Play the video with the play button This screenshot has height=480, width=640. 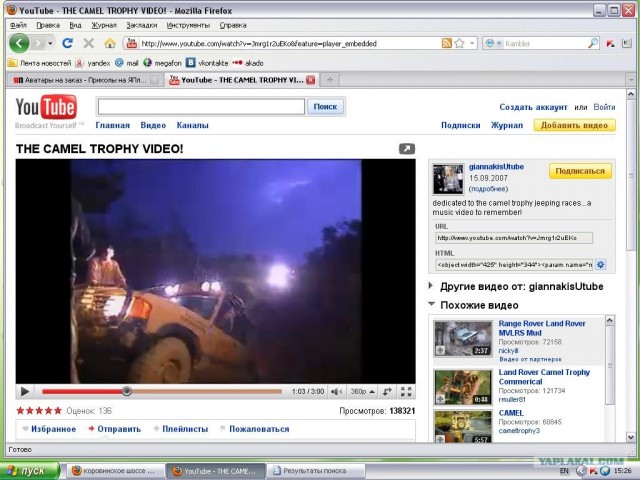click(24, 391)
